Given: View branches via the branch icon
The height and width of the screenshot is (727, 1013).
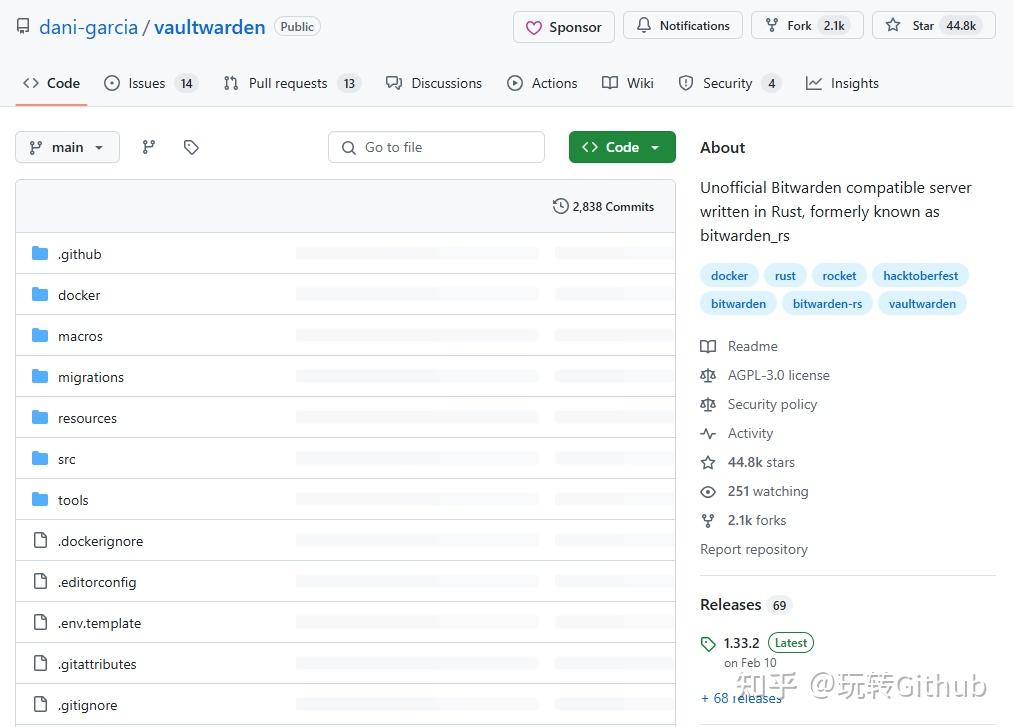Looking at the screenshot, I should [x=149, y=147].
